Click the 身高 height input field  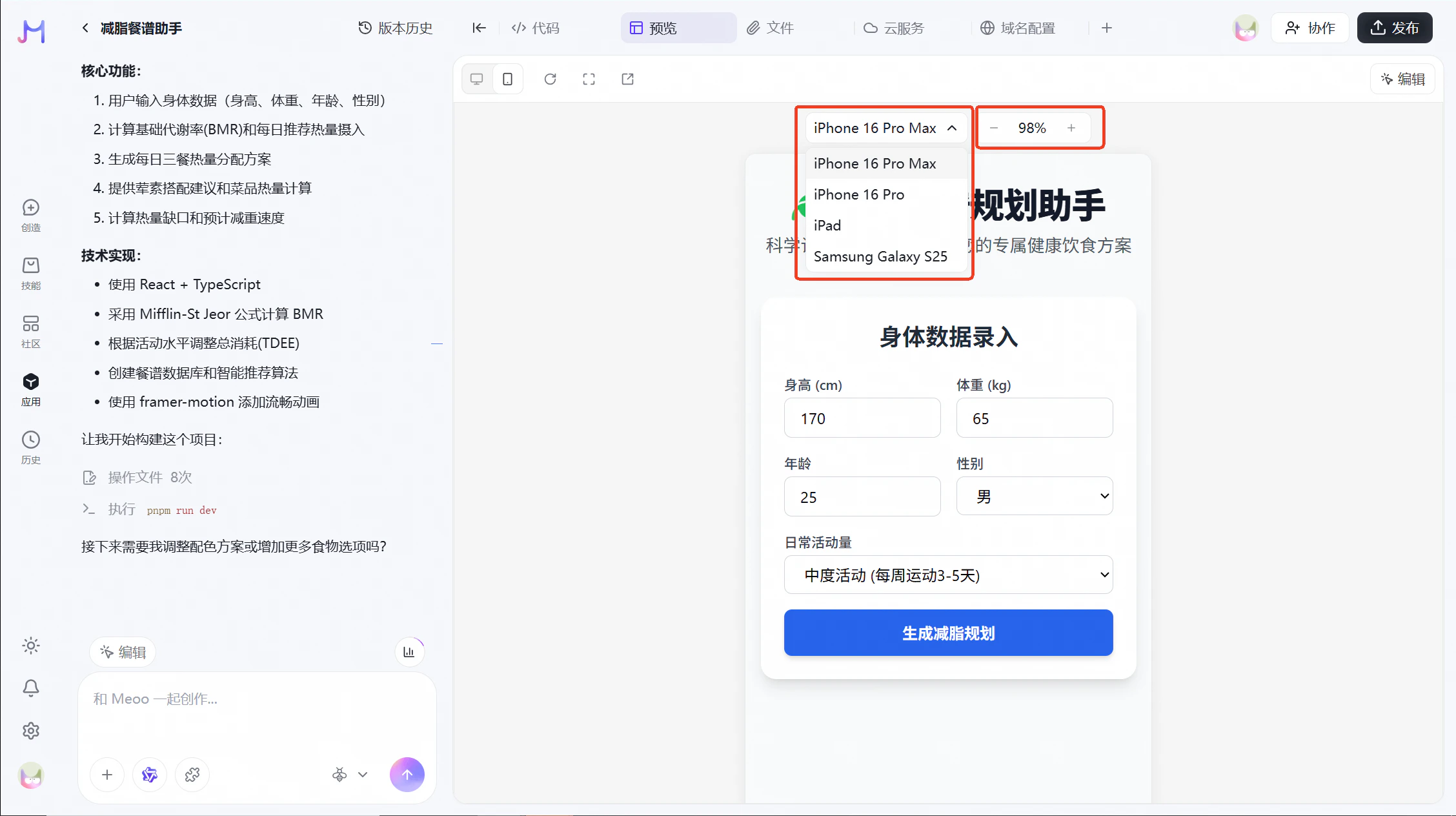[x=862, y=418]
